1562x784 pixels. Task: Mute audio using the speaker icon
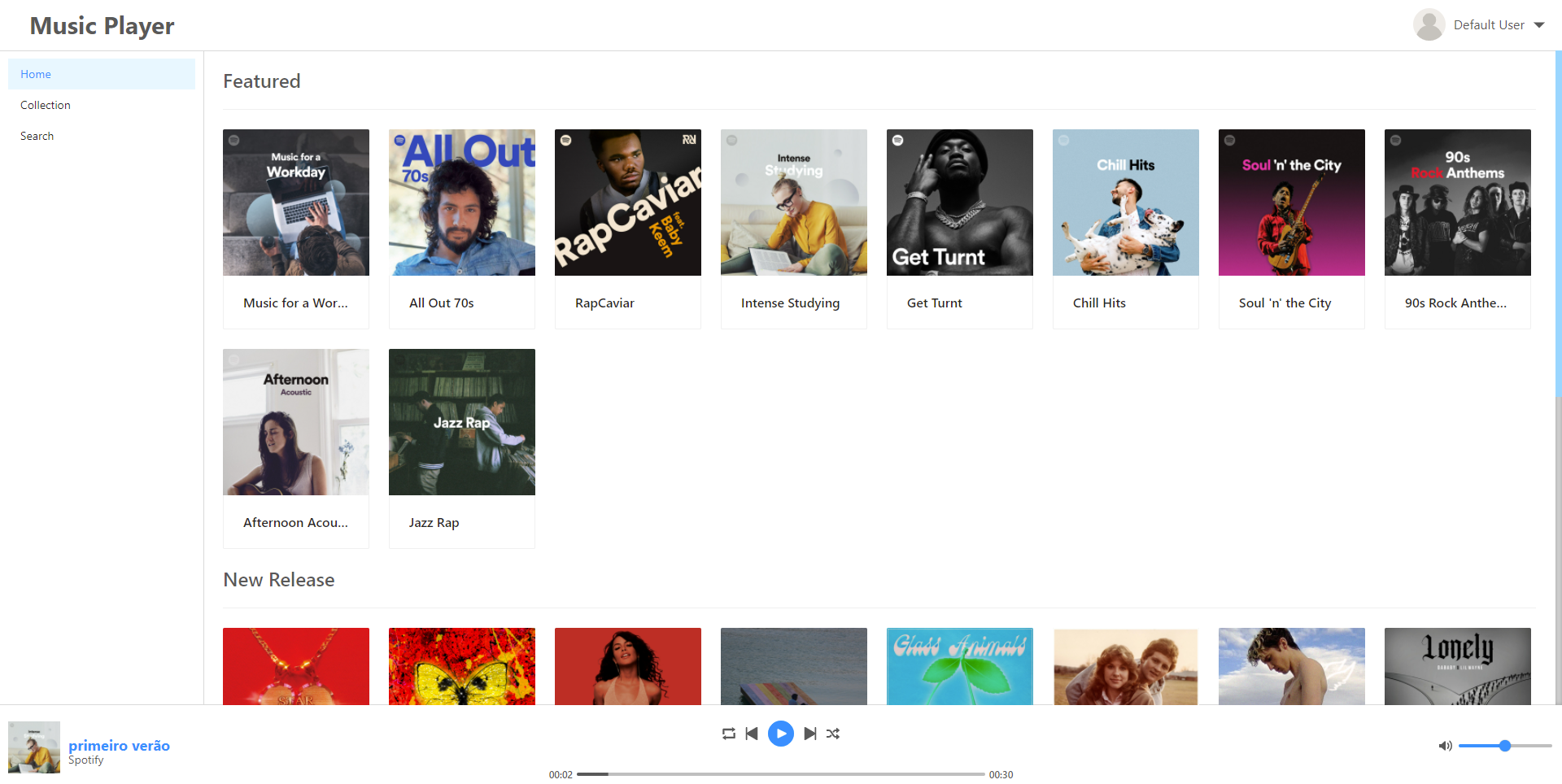click(x=1445, y=746)
